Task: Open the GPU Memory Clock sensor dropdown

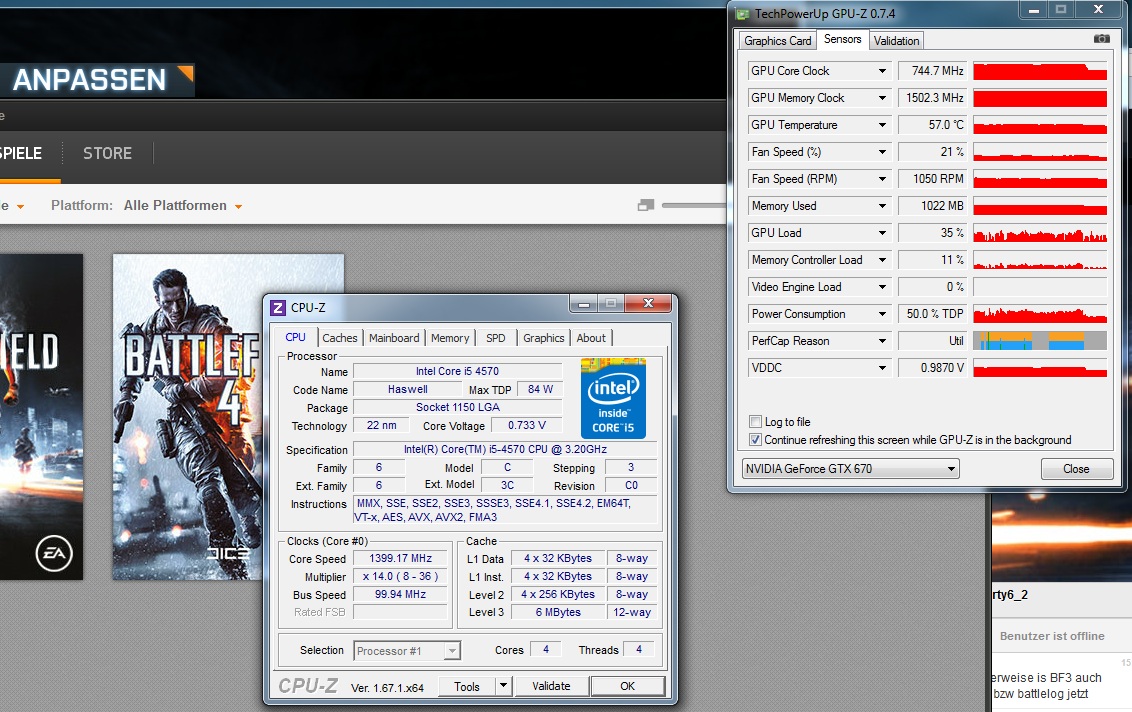Action: point(882,97)
